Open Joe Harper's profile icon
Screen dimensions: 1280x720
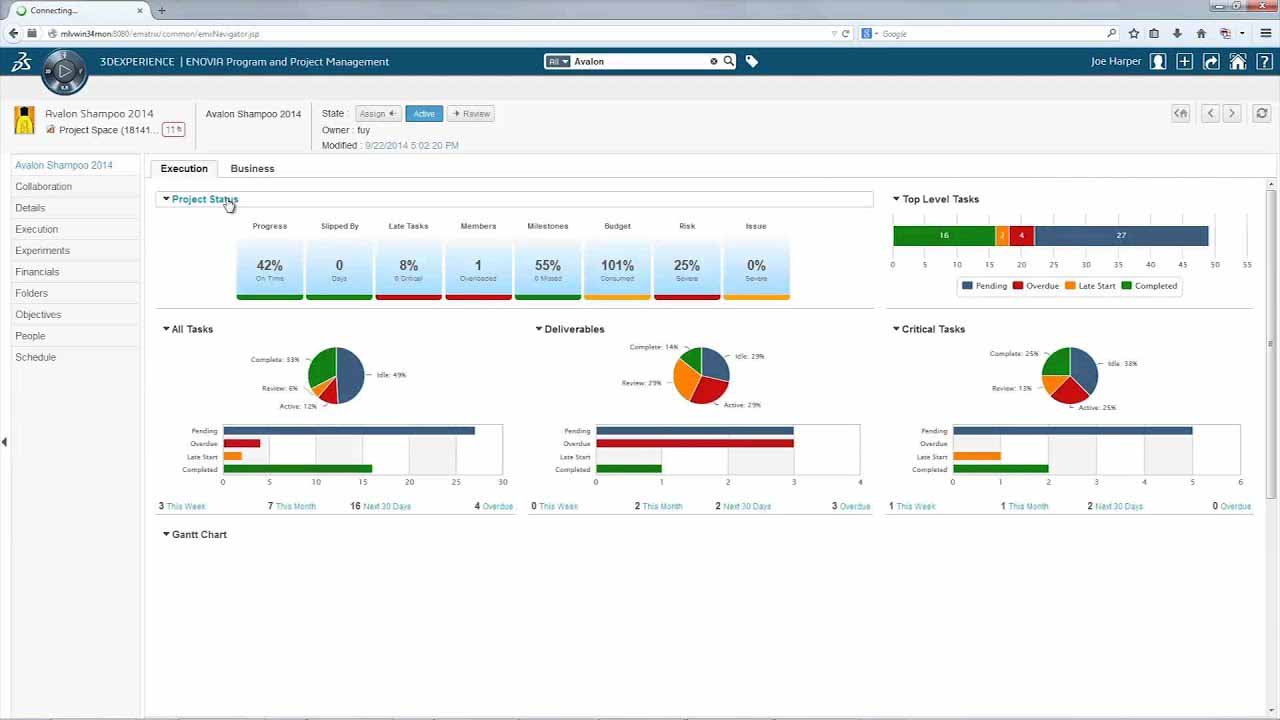coord(1158,62)
